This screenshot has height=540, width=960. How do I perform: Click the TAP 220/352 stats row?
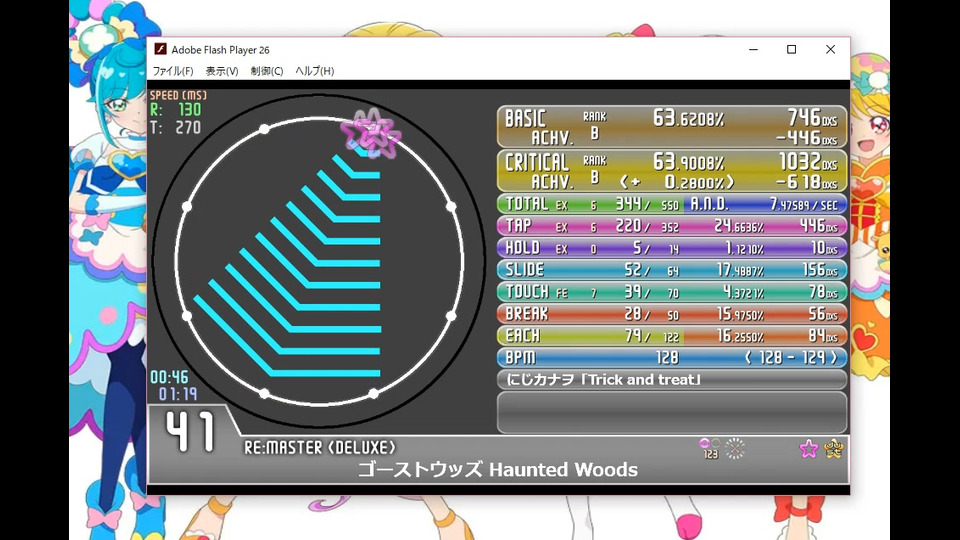(672, 226)
